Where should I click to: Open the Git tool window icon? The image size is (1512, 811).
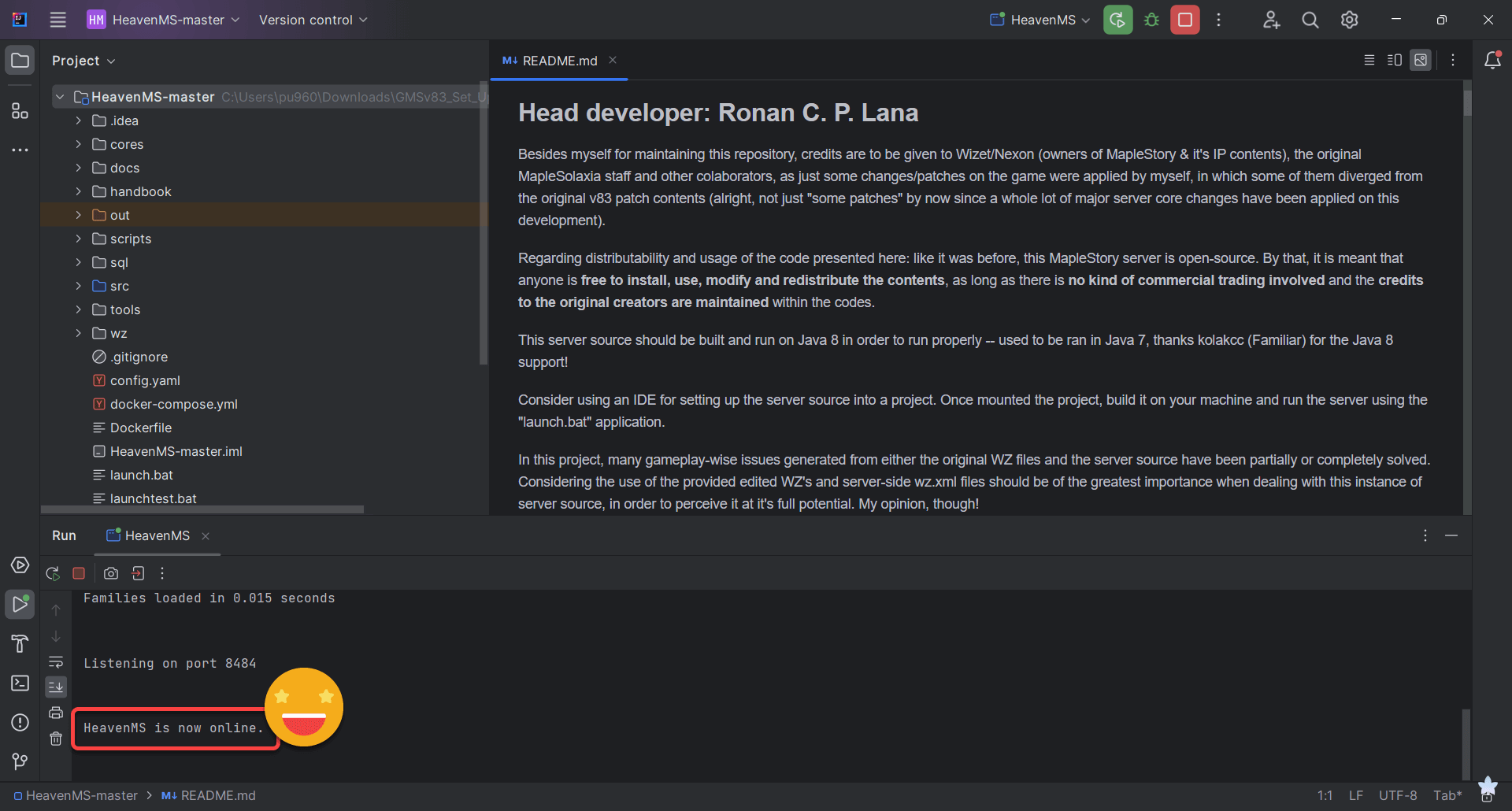[x=20, y=761]
